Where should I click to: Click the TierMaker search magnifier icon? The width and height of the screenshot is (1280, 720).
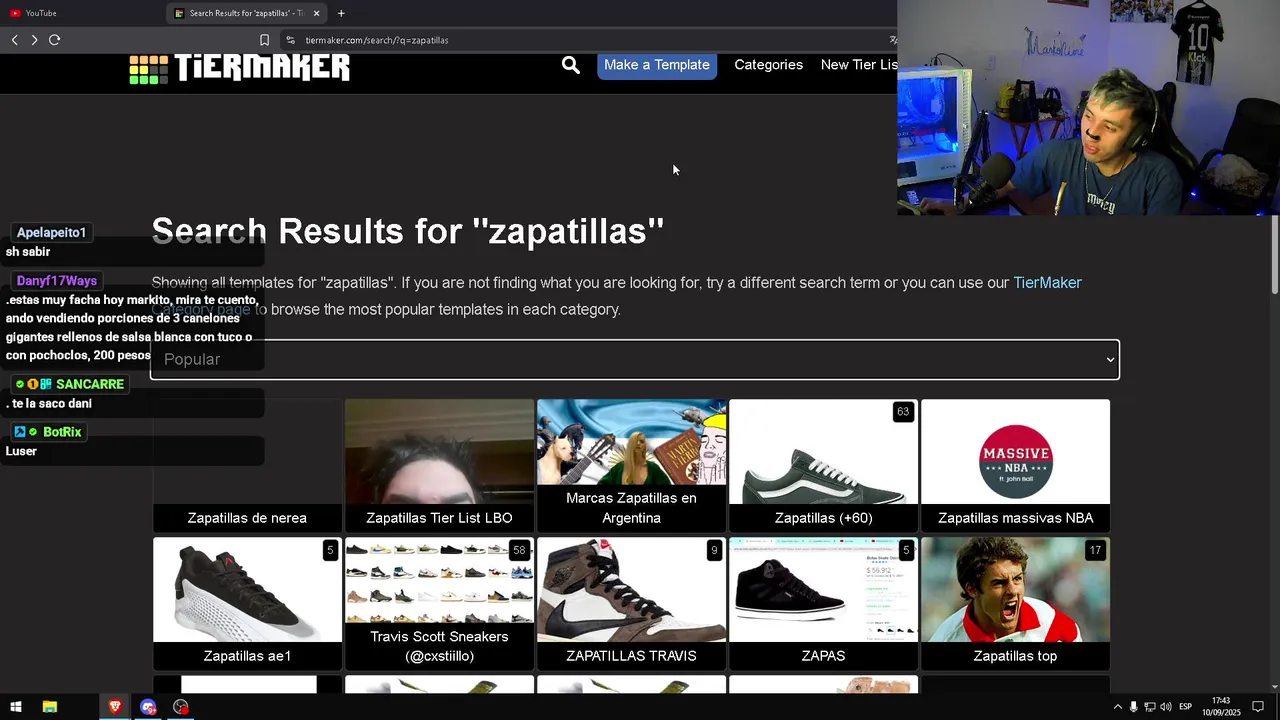571,65
